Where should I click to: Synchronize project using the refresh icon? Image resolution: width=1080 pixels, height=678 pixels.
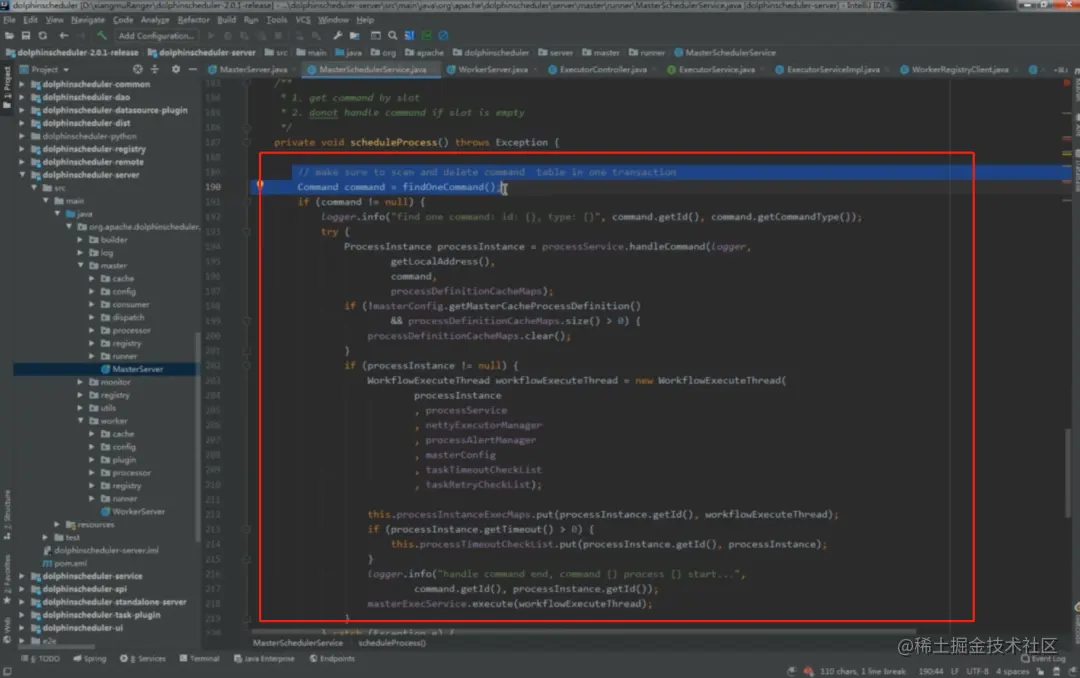[43, 35]
